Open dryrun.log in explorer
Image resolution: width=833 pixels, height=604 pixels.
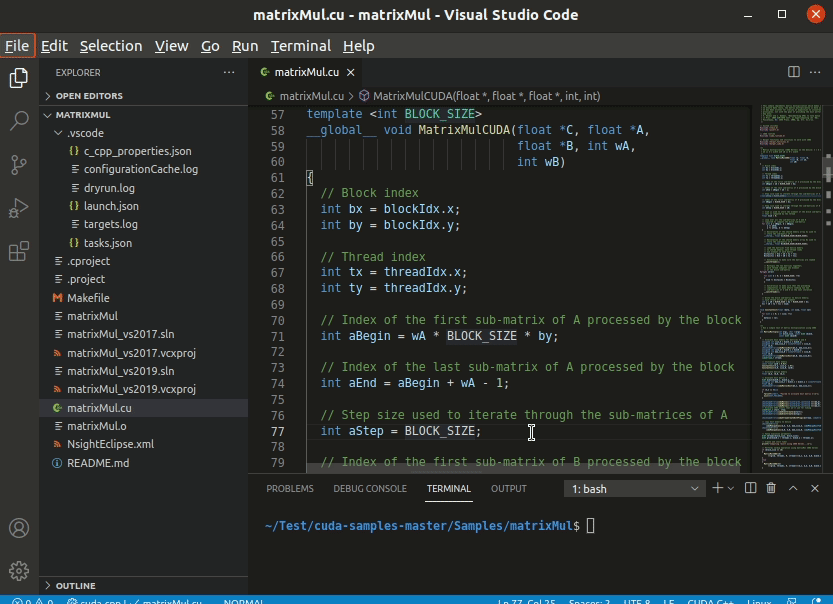[143, 188]
